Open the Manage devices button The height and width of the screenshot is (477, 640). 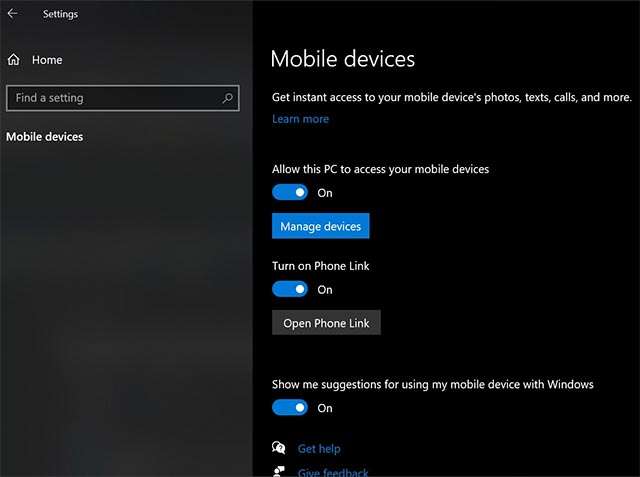click(x=320, y=226)
